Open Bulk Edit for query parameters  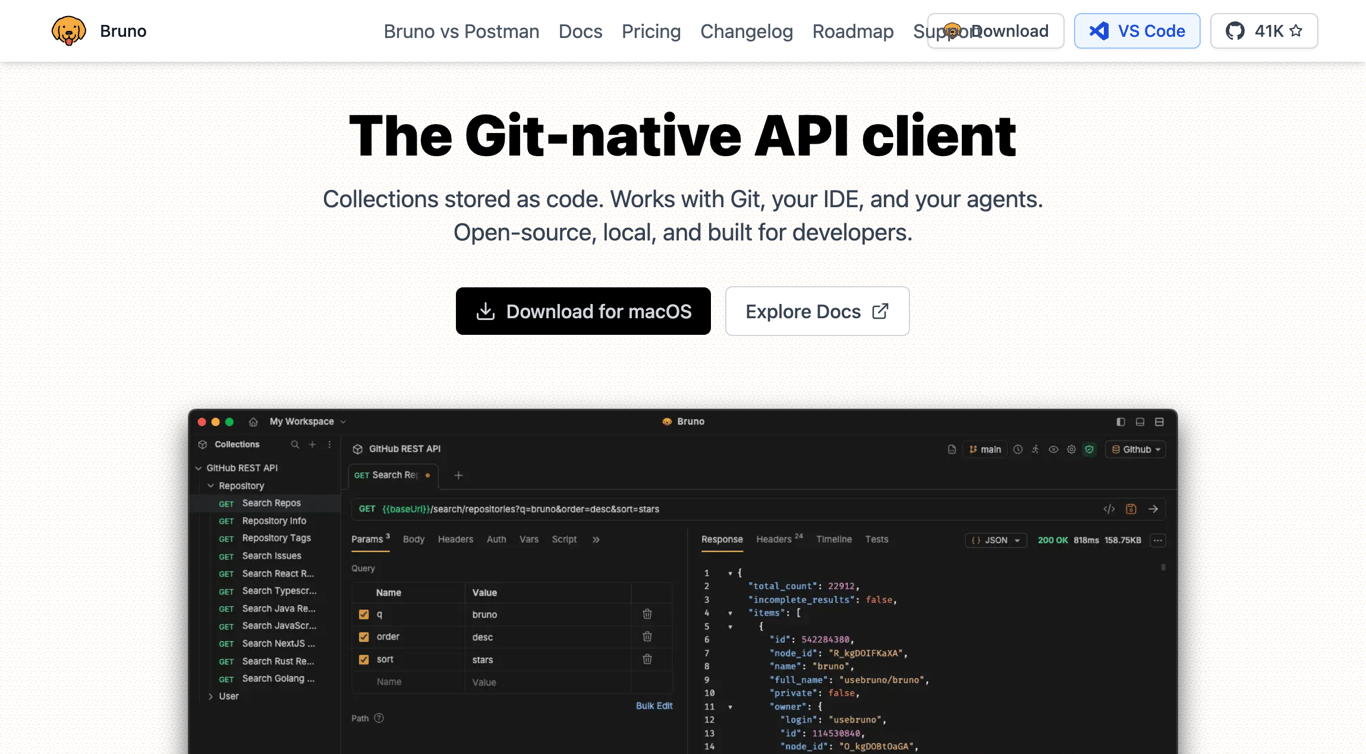pos(653,705)
